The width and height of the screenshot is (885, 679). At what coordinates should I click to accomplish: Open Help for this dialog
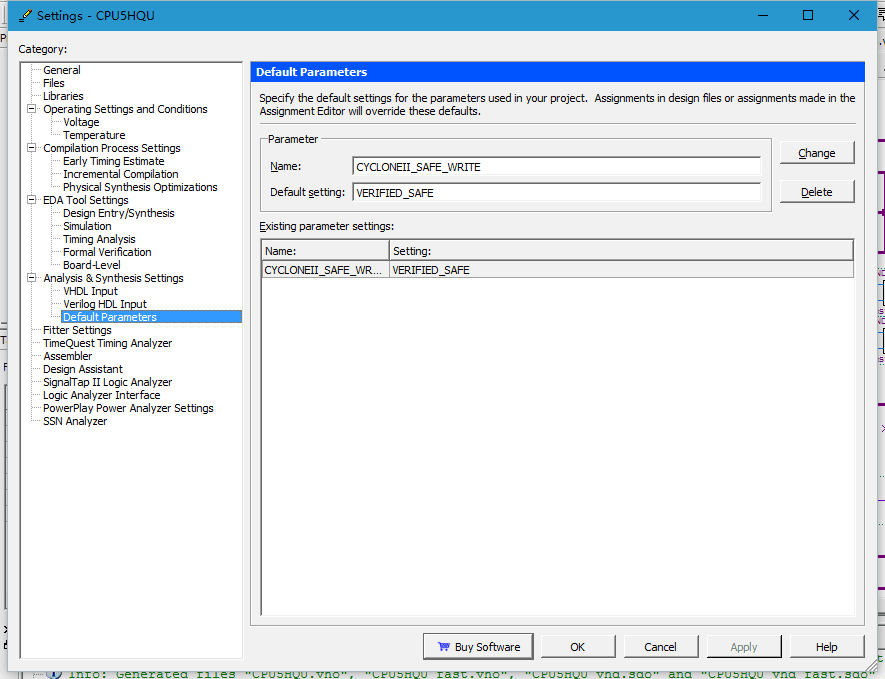[826, 647]
